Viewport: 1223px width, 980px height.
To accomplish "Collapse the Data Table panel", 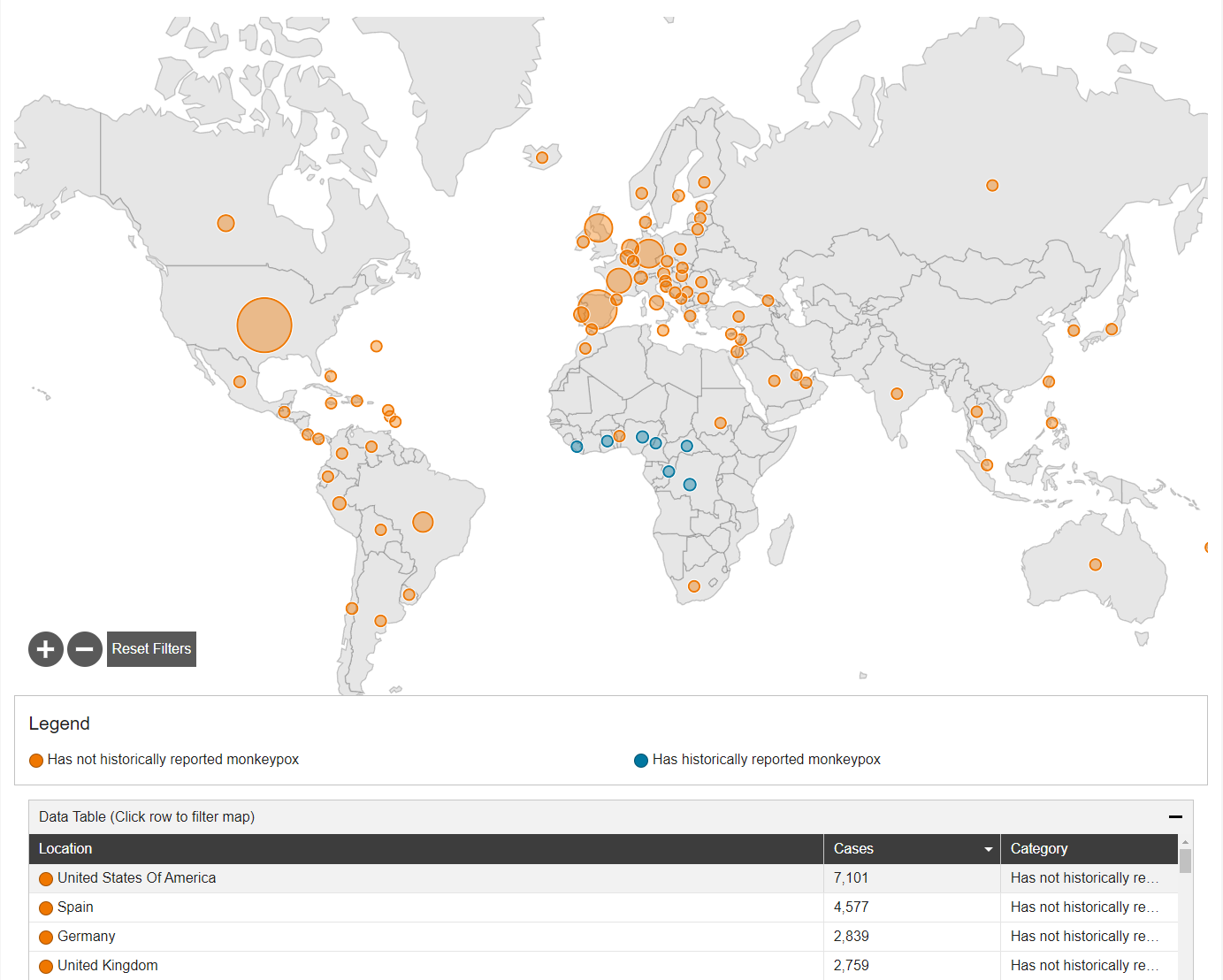I will (x=1175, y=816).
